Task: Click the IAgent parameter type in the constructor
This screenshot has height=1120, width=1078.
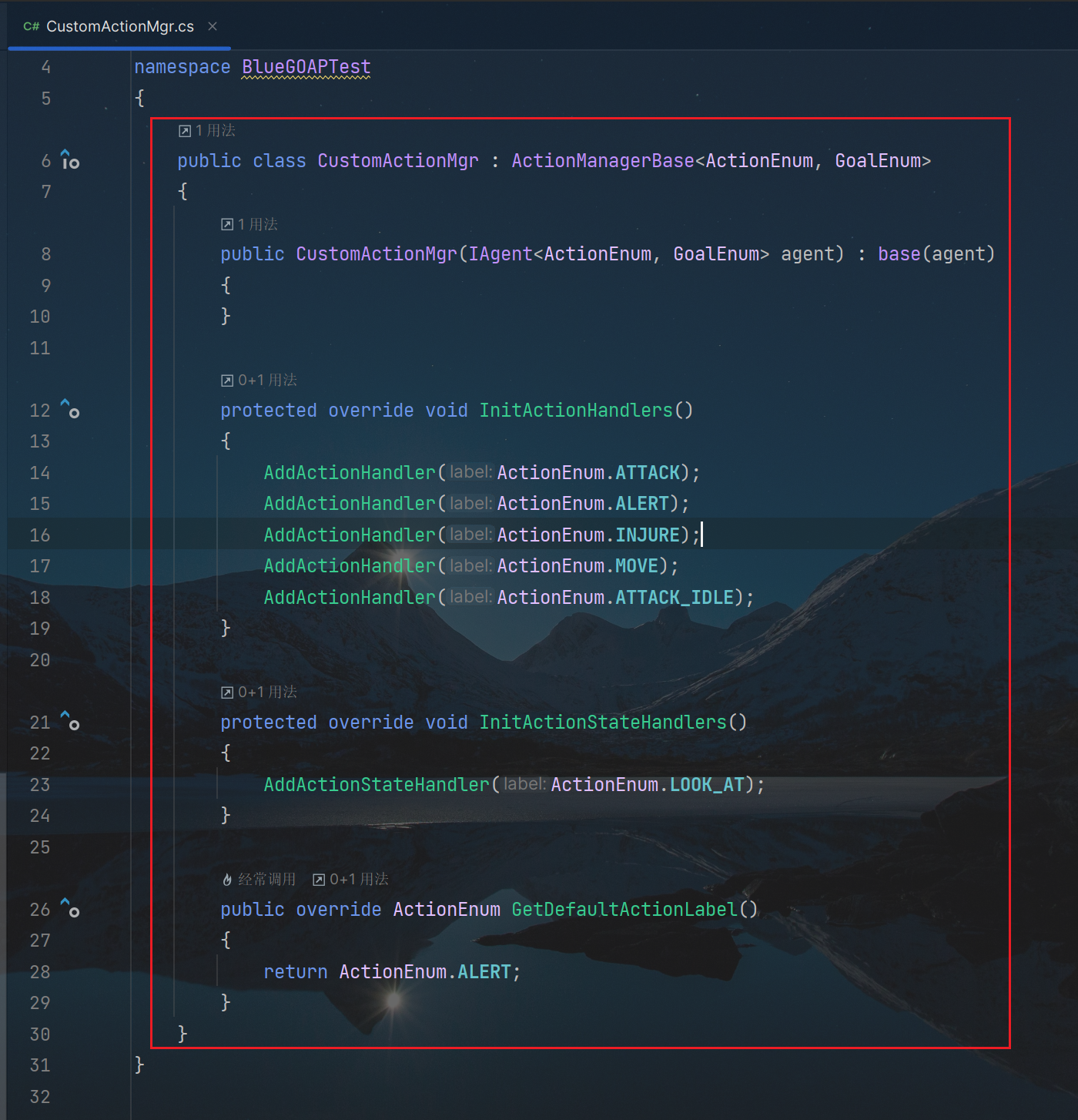Action: [x=500, y=253]
